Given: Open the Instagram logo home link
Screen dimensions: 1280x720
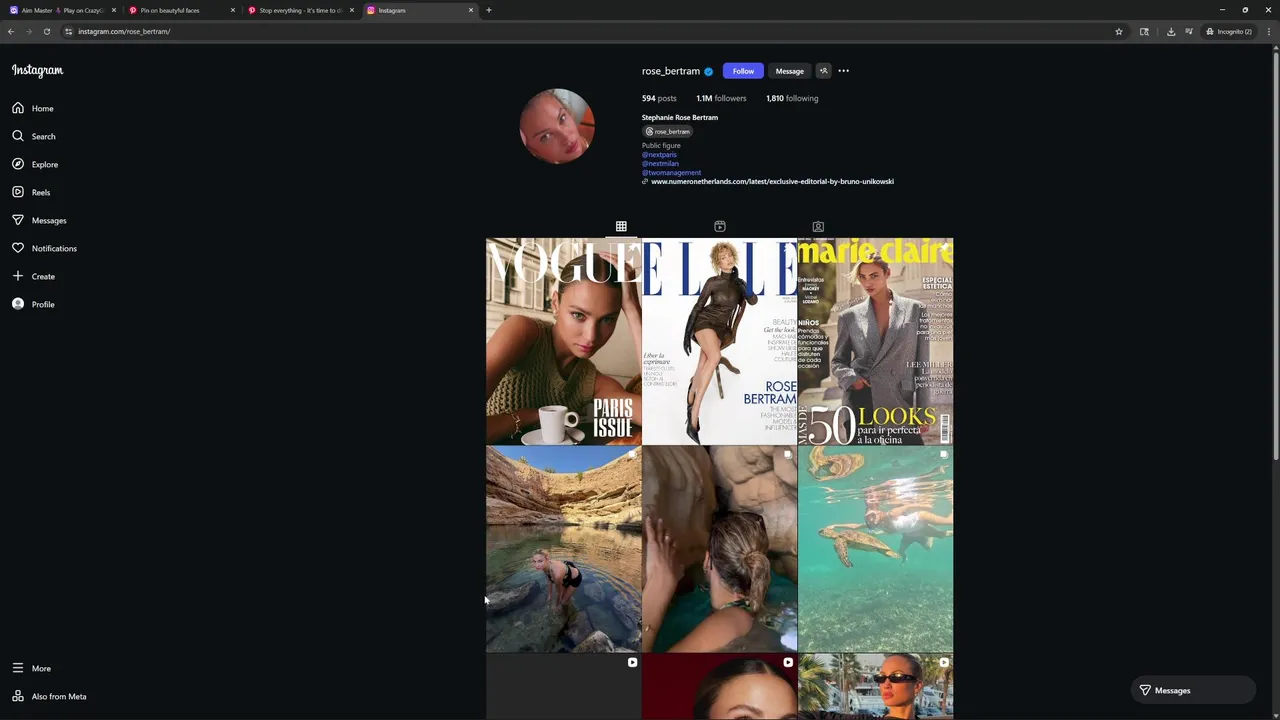Looking at the screenshot, I should tap(37, 71).
